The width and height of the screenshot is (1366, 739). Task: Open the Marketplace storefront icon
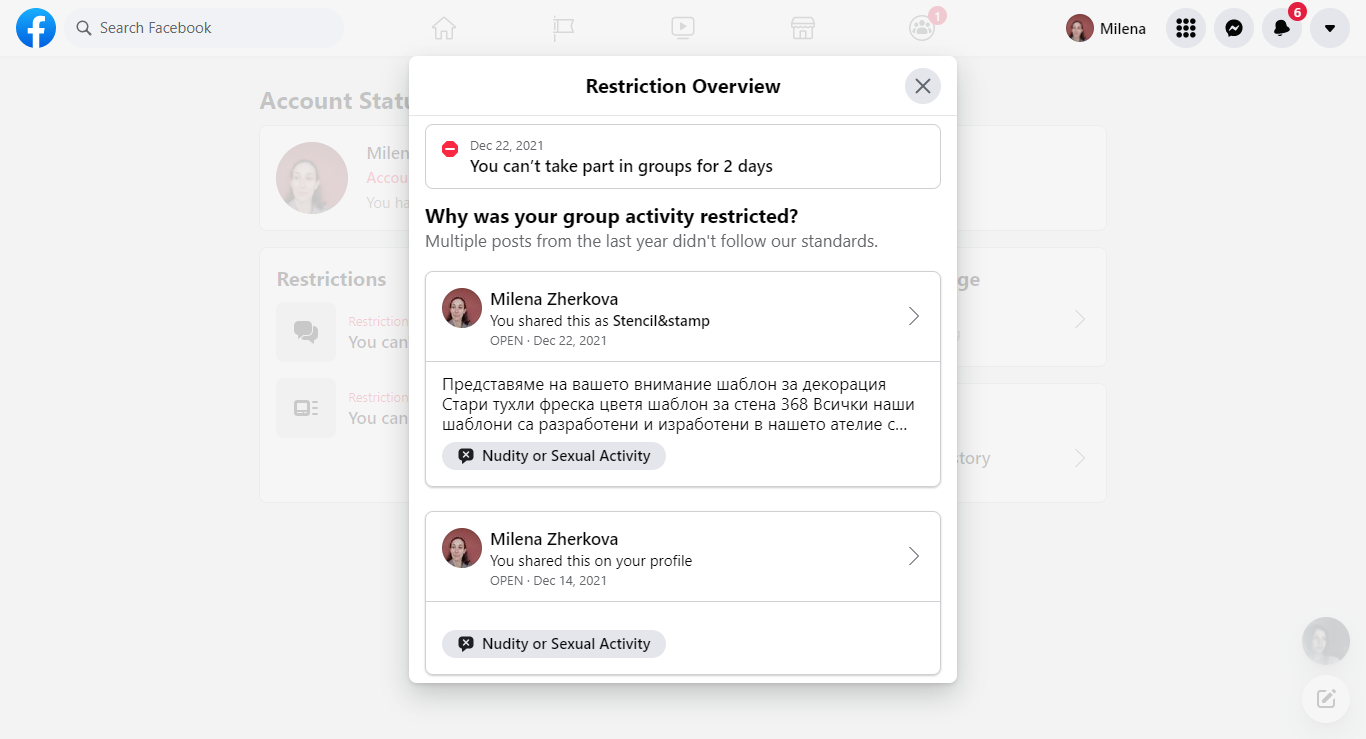(802, 28)
